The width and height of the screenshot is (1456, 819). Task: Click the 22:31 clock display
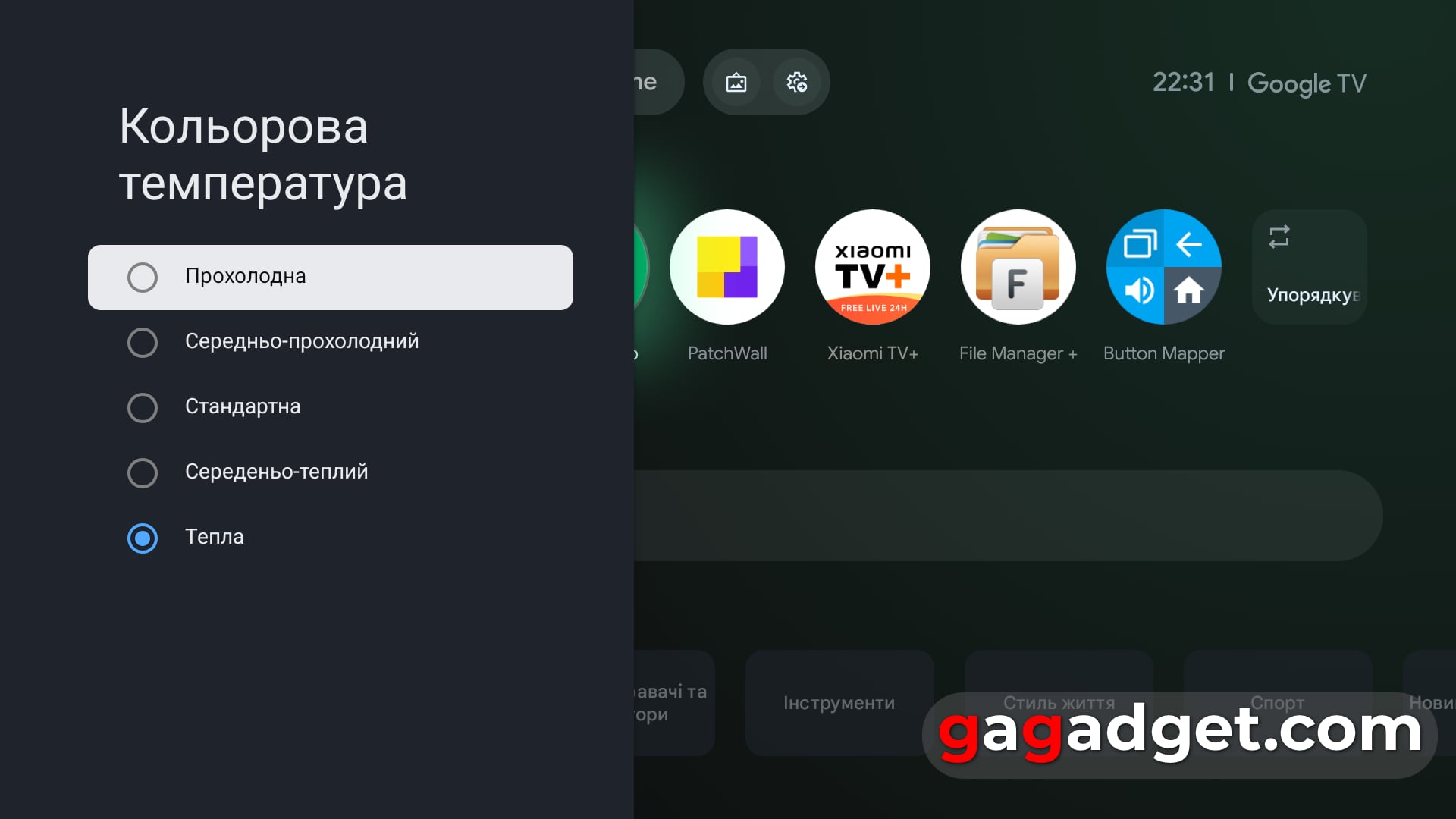tap(1183, 82)
